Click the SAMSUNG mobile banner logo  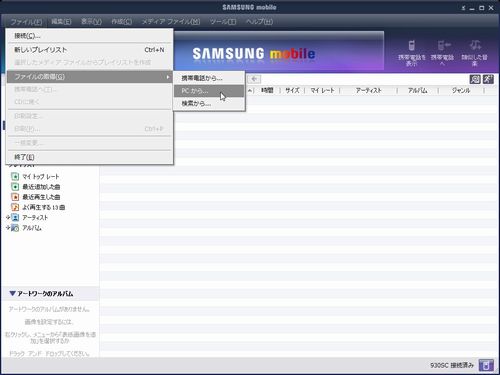[253, 54]
